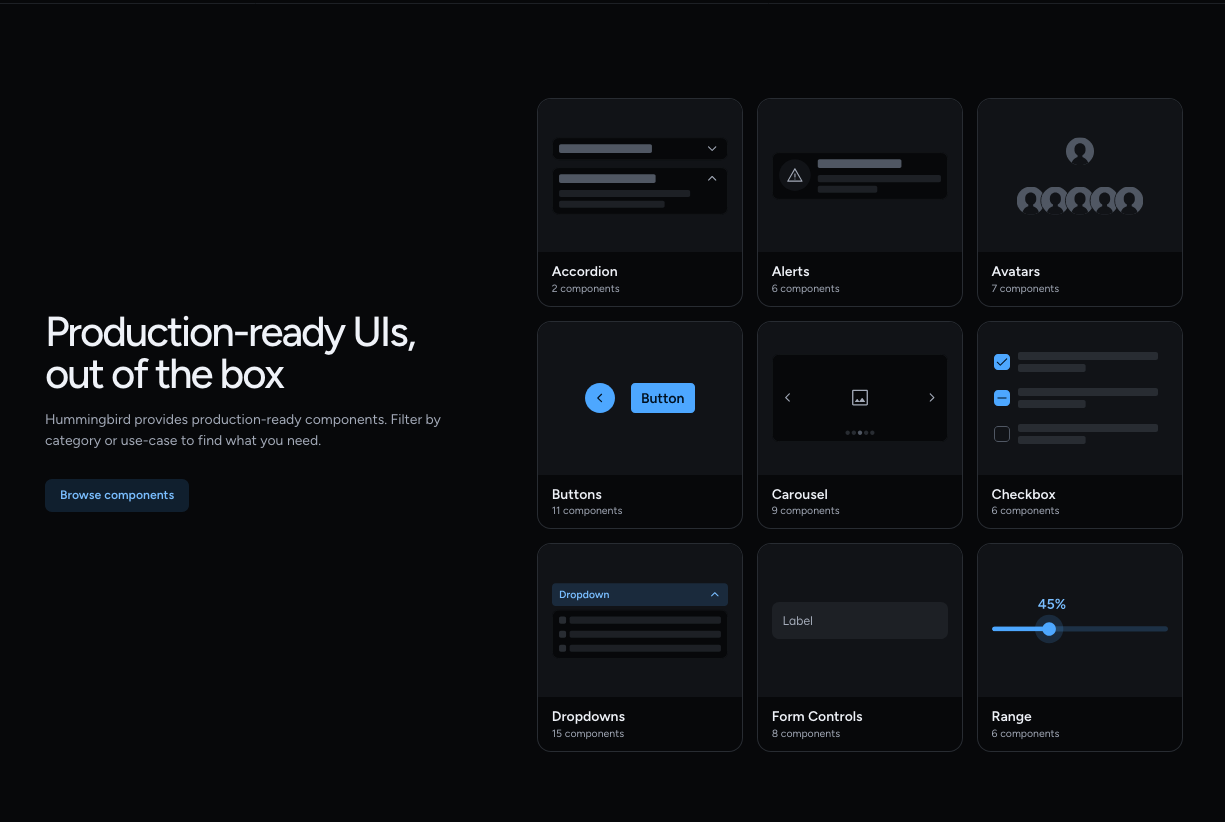Click the rightmost avatar in the overlapping avatar row

click(x=1129, y=200)
